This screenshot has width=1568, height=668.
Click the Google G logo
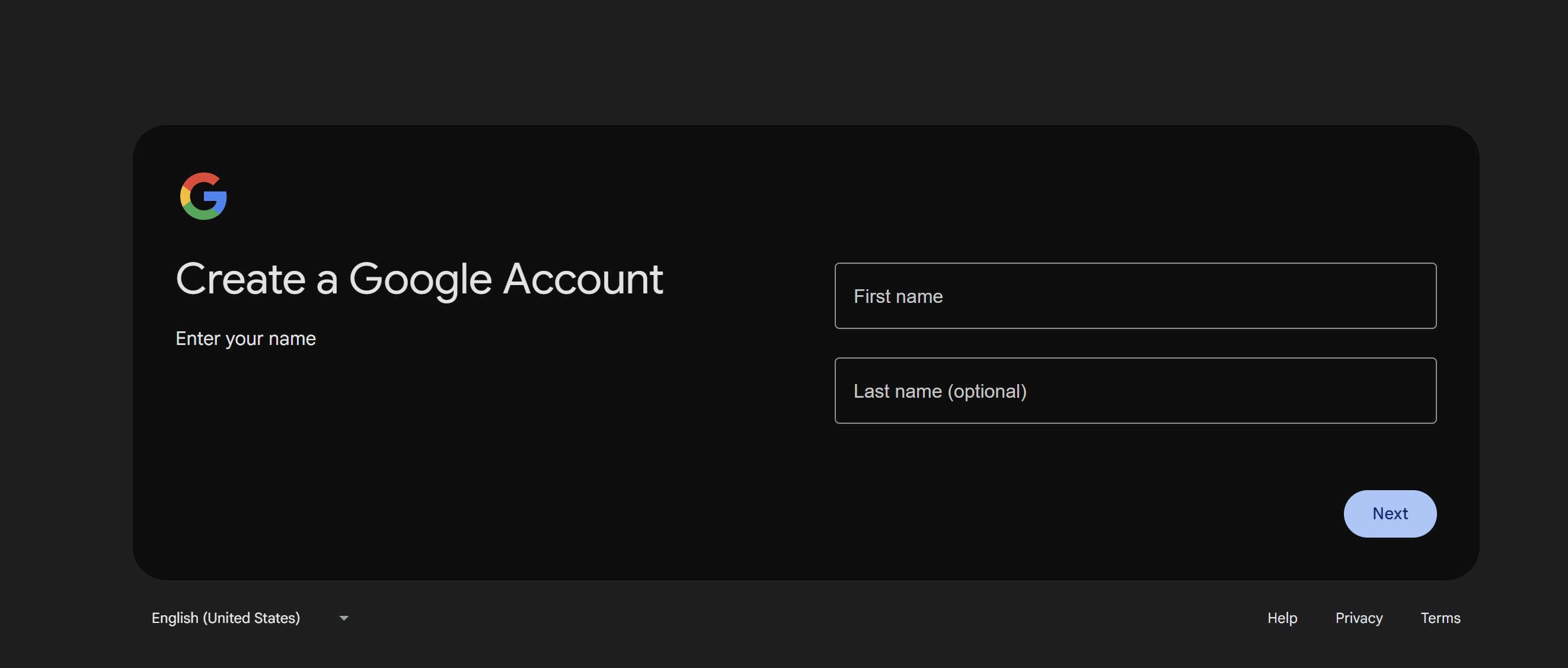click(203, 196)
